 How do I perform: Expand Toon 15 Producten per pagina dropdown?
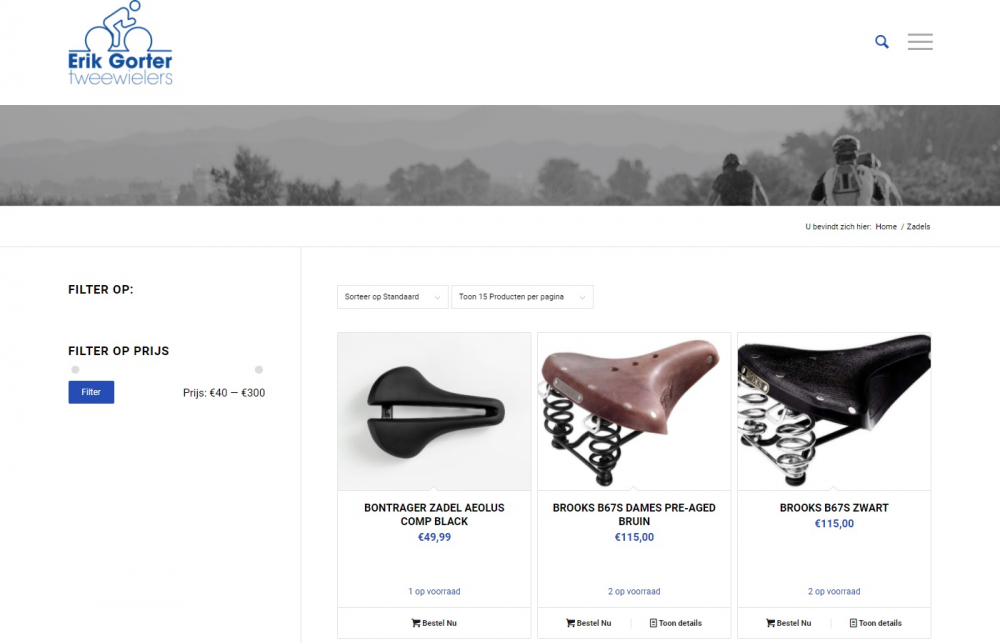[522, 297]
